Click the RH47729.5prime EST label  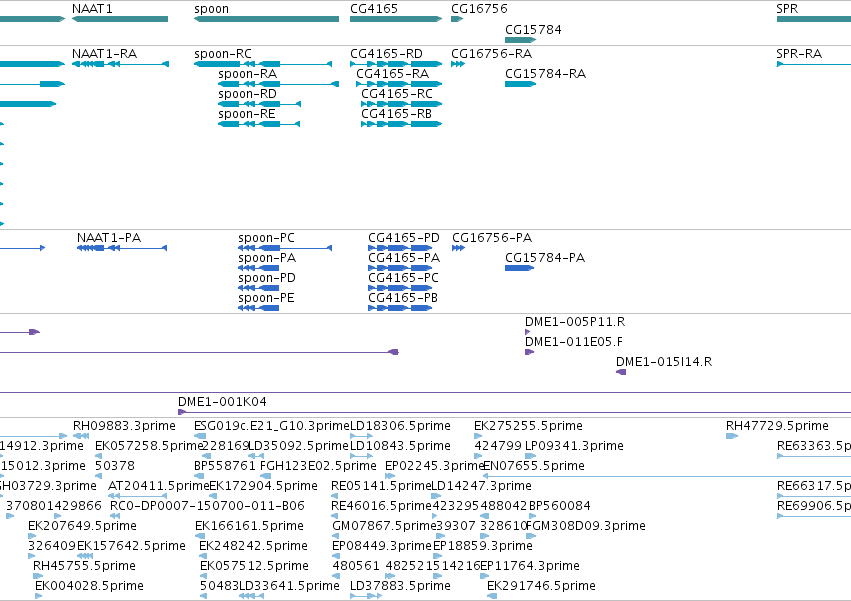pyautogui.click(x=777, y=426)
